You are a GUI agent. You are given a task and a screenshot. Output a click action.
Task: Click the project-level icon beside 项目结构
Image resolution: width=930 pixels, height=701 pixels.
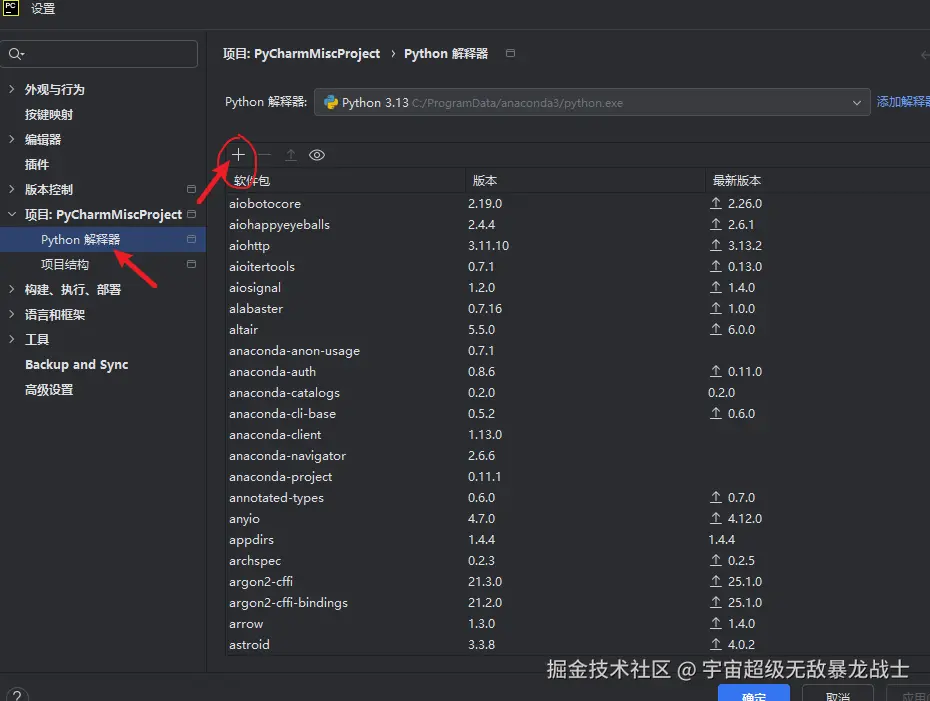tap(191, 264)
